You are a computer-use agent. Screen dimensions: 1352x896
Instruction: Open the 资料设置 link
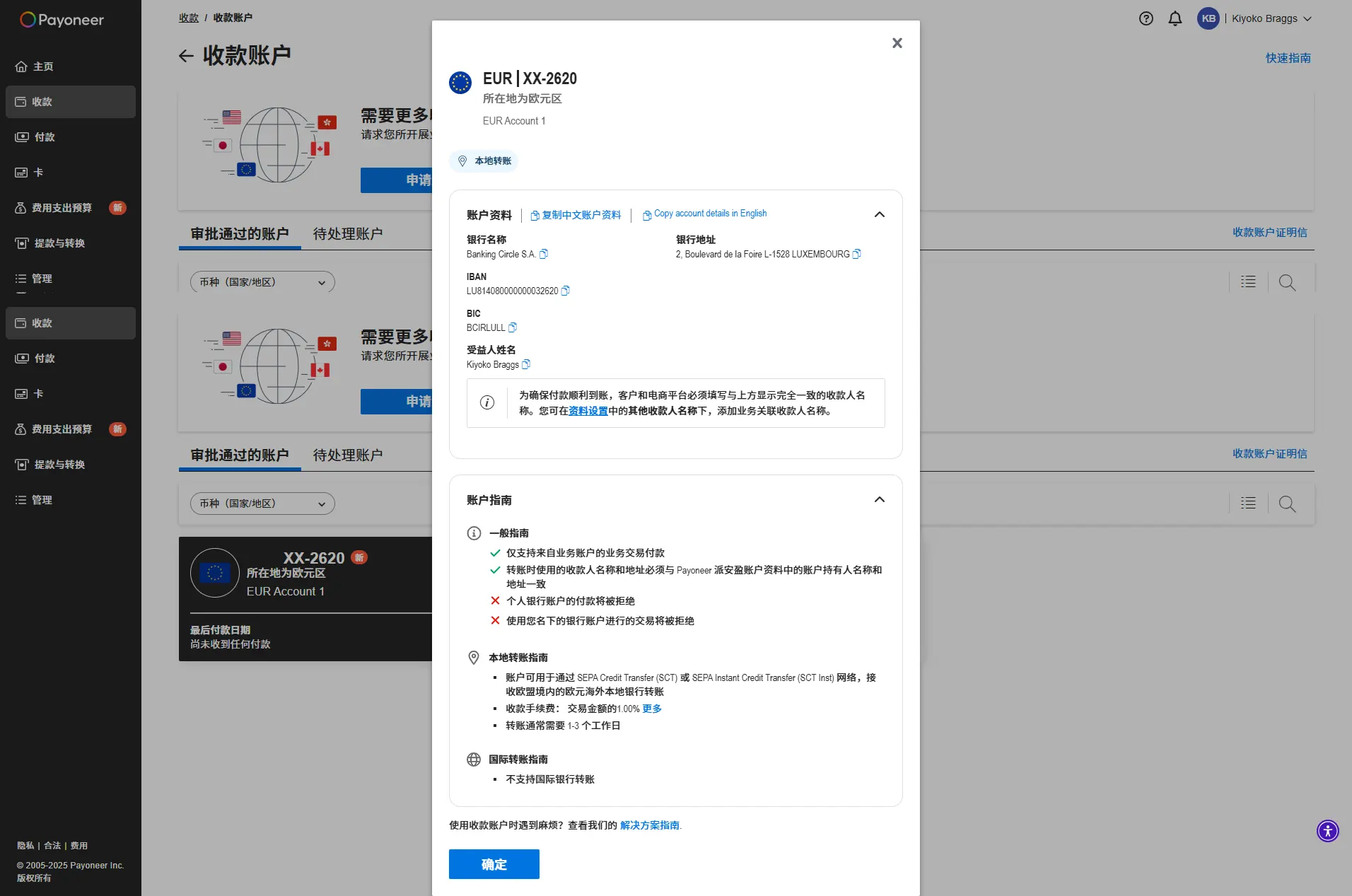[588, 411]
